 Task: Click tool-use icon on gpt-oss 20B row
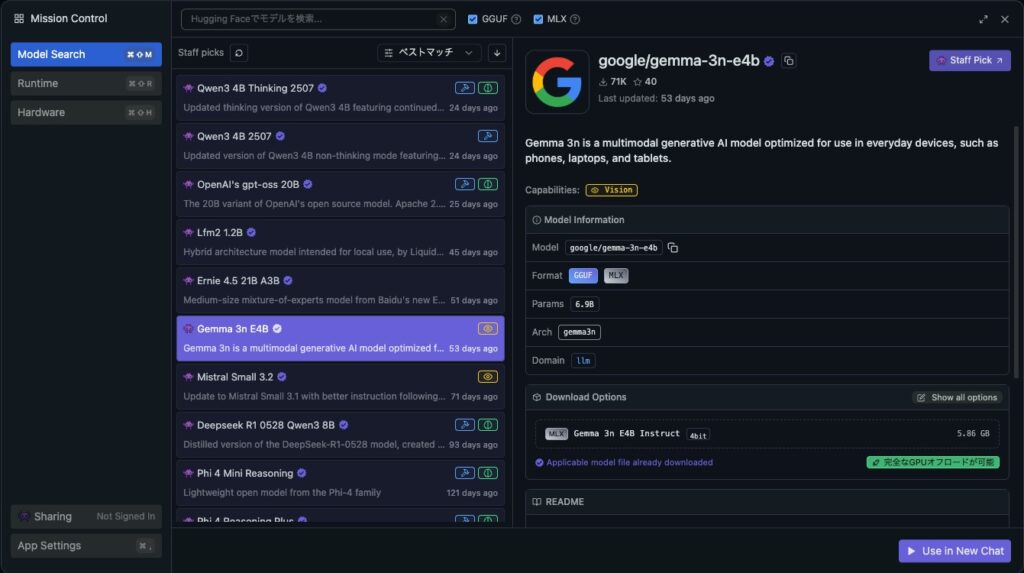464,184
